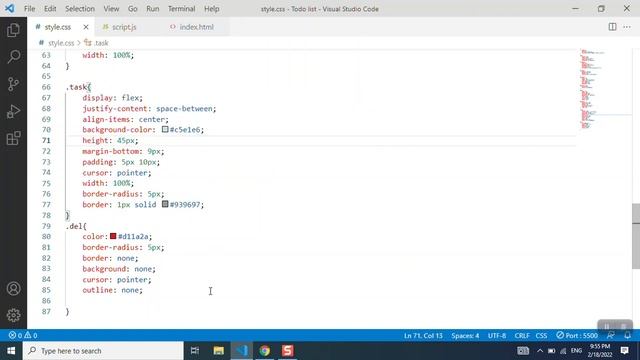Click CRLF end of line setting
The height and width of the screenshot is (360, 640).
coord(522,335)
